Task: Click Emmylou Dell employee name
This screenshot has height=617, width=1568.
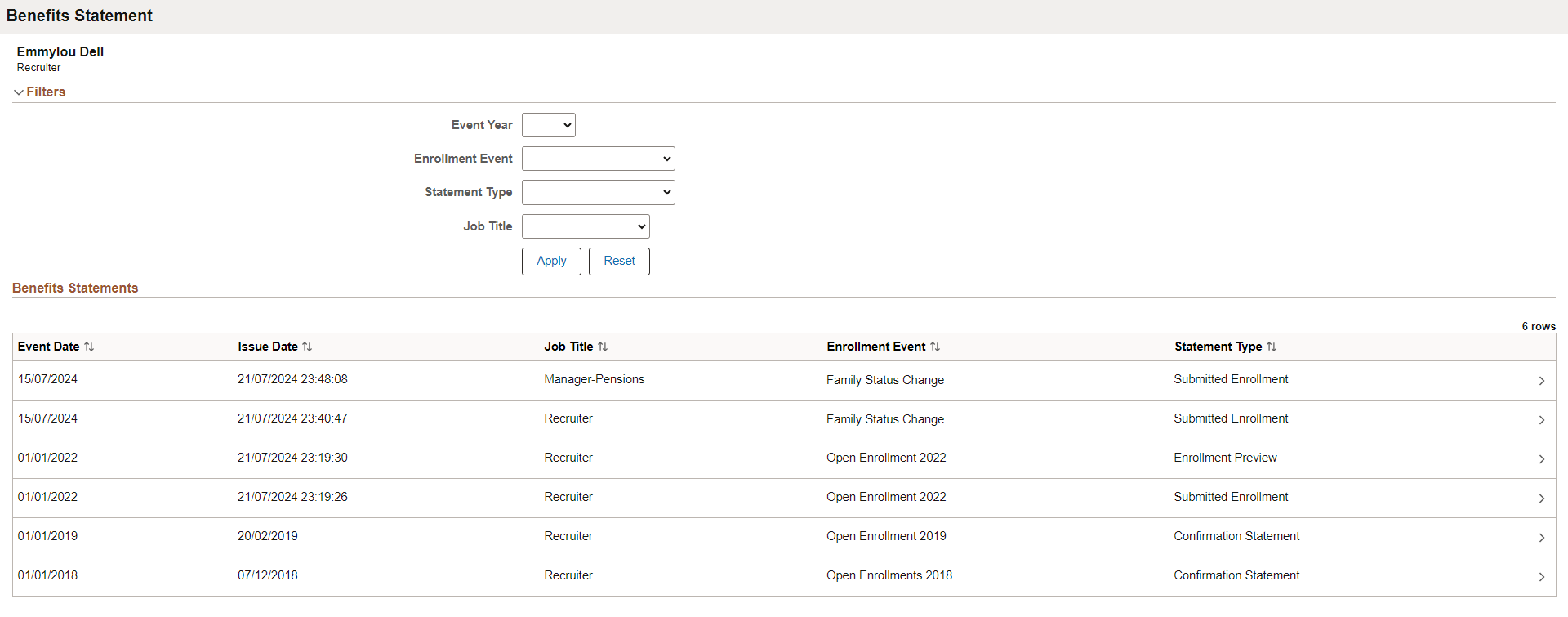Action: click(60, 51)
